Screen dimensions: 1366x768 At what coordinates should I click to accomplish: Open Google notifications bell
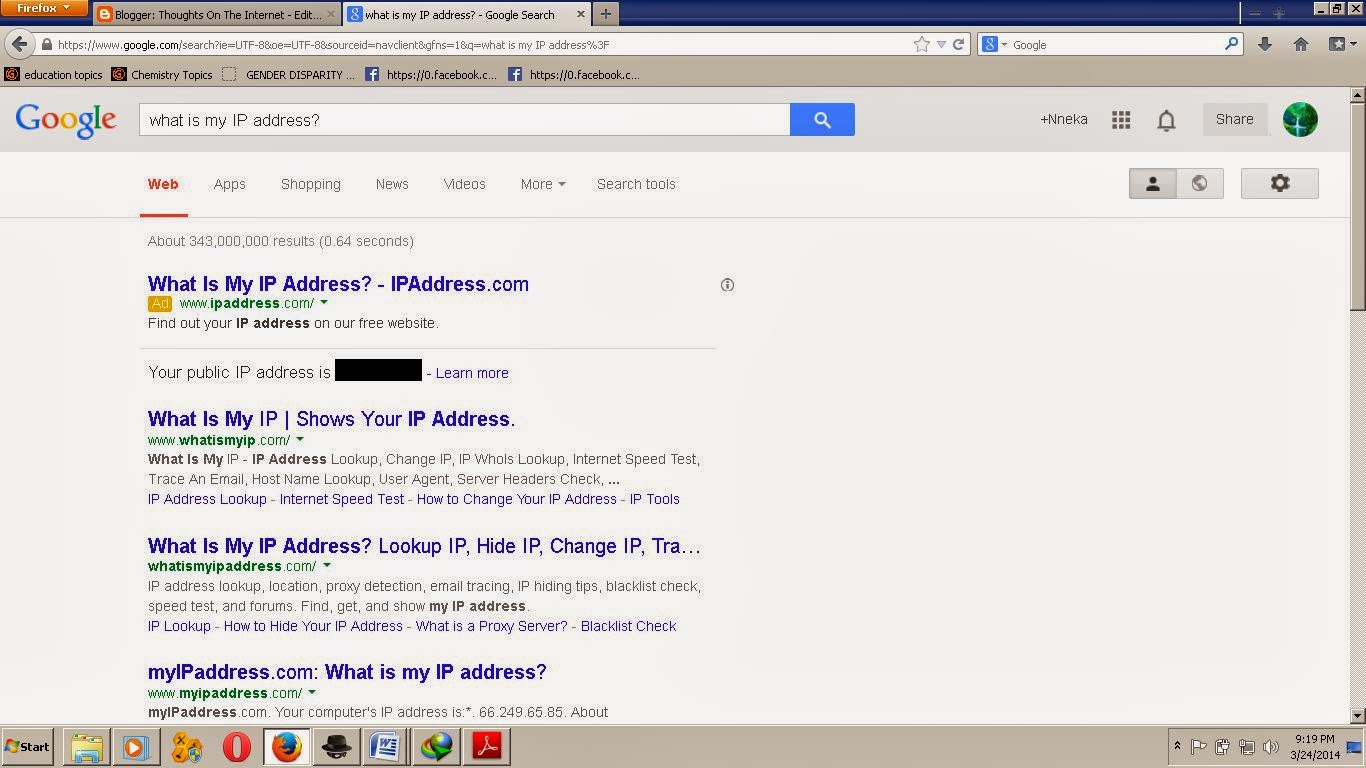click(x=1166, y=121)
